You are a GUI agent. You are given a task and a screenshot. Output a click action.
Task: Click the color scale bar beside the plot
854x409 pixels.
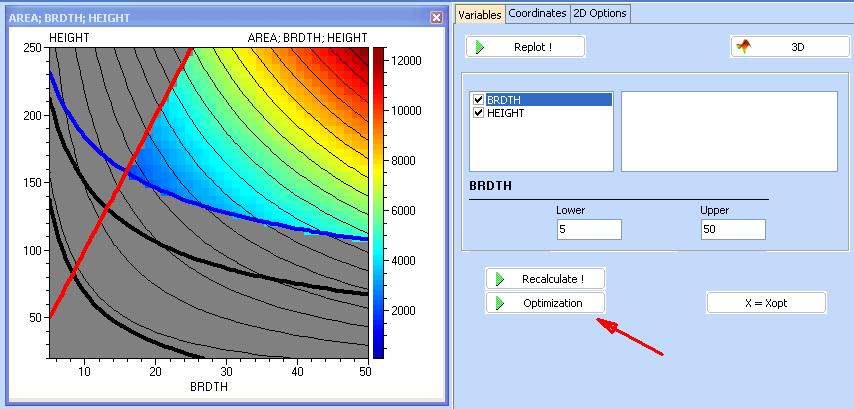[378, 200]
